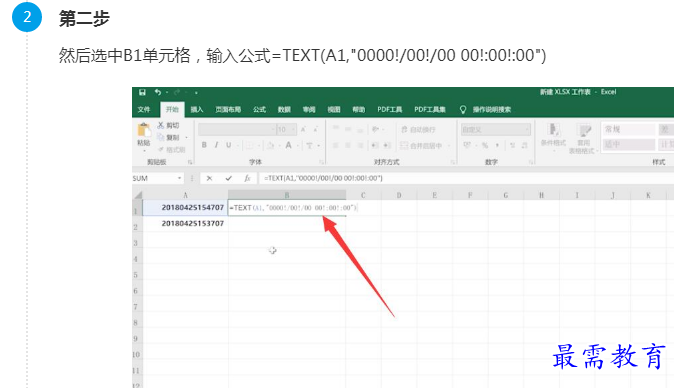Viewport: 674px width, 388px height.
Task: Click the cell borders icon
Action: (249, 146)
